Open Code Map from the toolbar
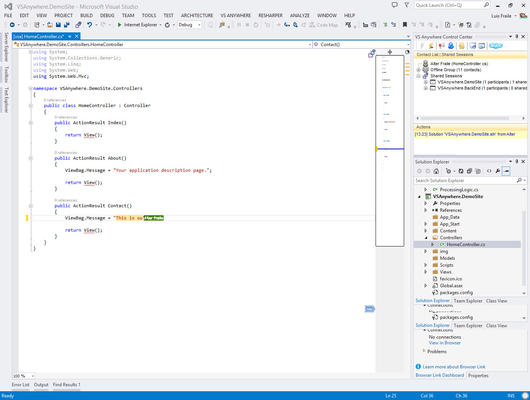Viewport: 530px width, 400px height. pos(323,25)
